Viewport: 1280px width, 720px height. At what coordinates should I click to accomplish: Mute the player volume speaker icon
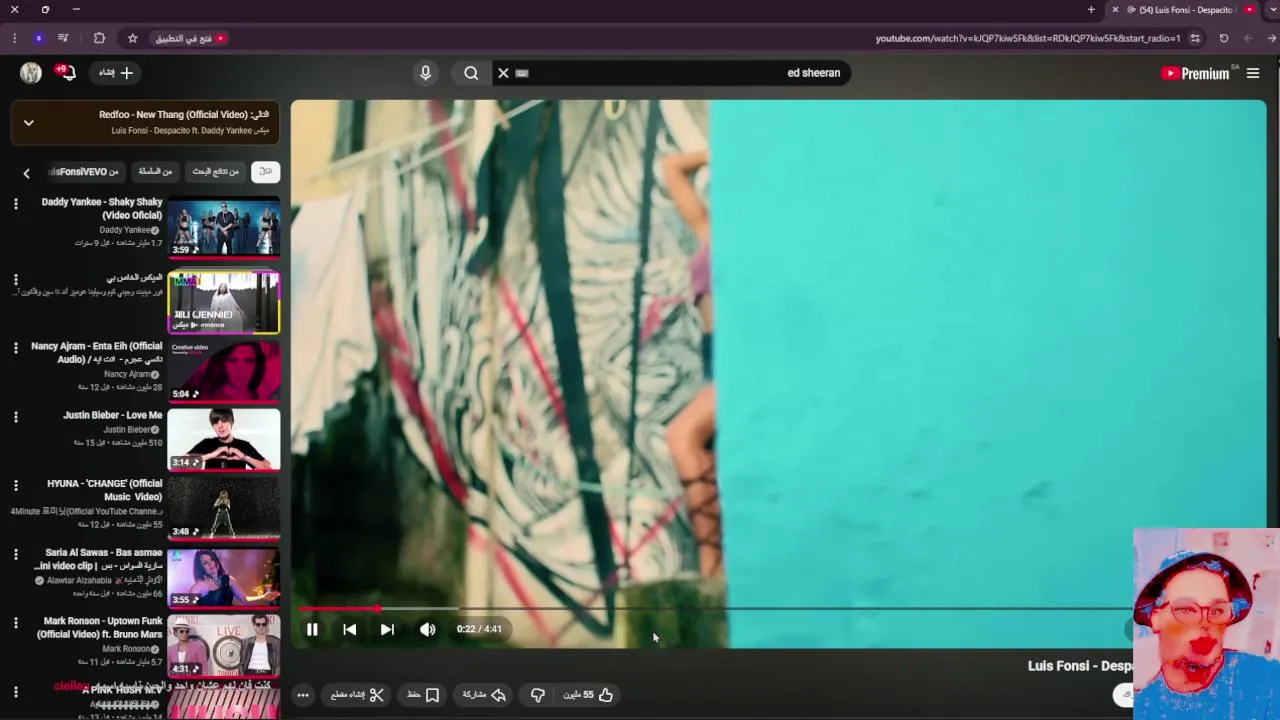point(428,629)
